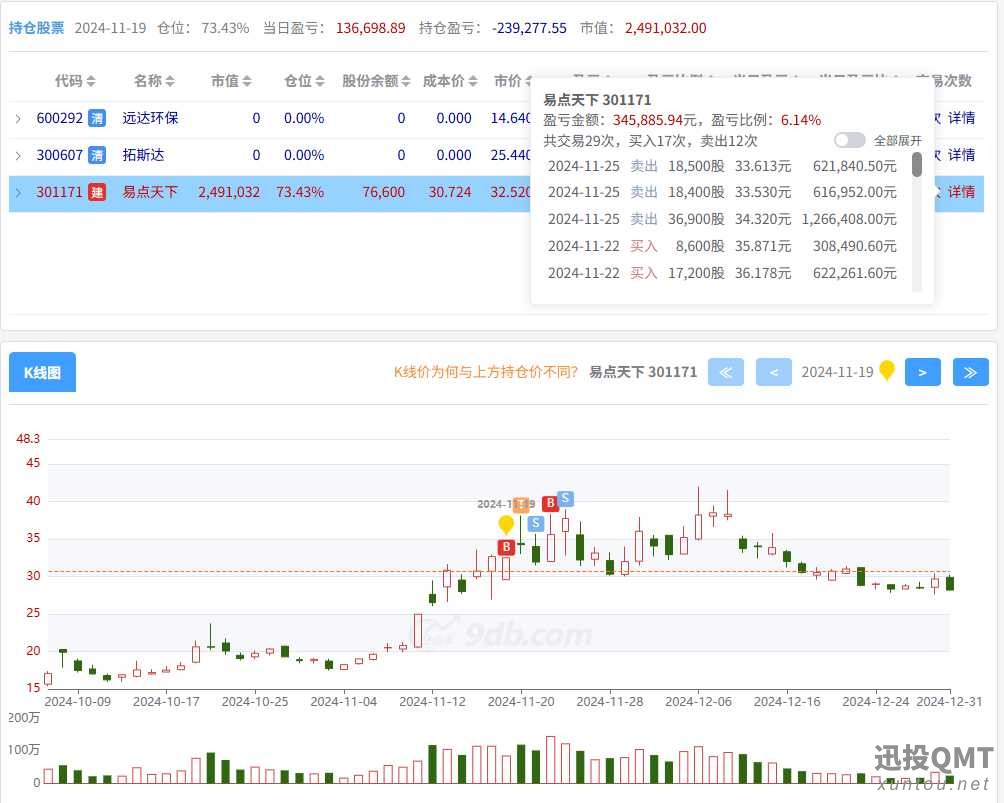Select the 易点天下 stock name in the table
The height and width of the screenshot is (803, 1004).
pos(150,193)
